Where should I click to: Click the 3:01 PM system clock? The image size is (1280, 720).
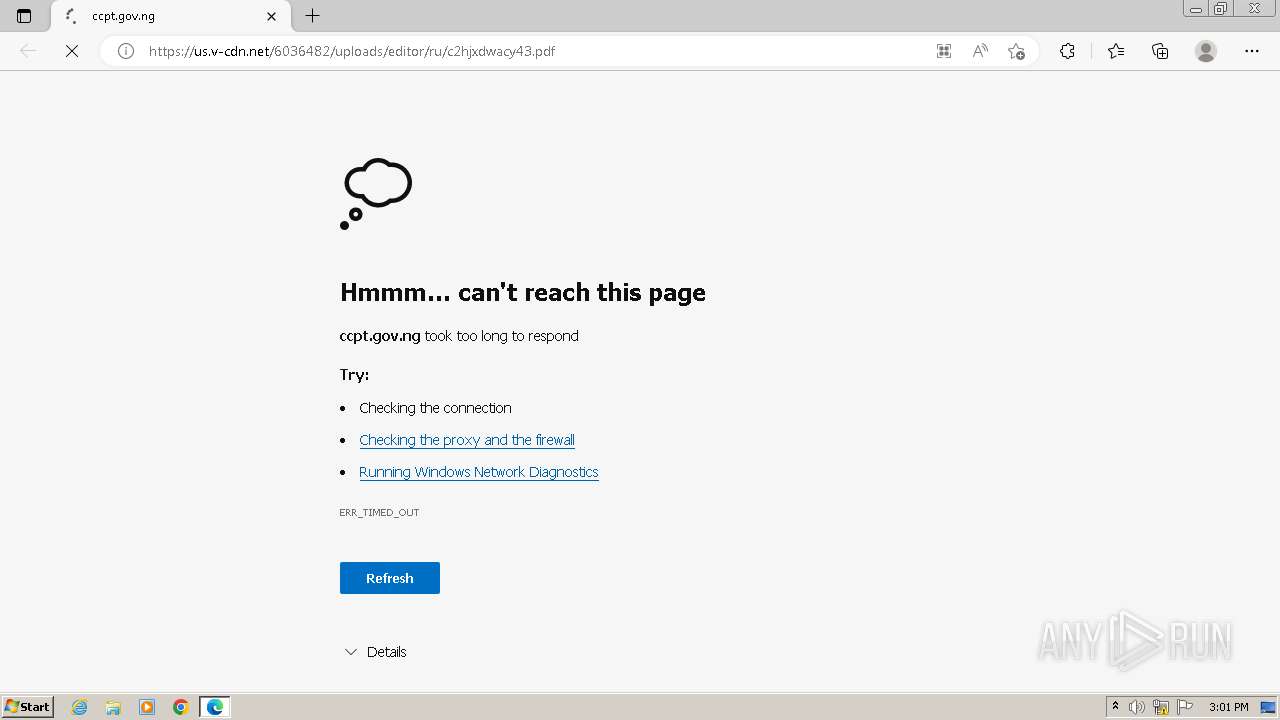[1228, 707]
